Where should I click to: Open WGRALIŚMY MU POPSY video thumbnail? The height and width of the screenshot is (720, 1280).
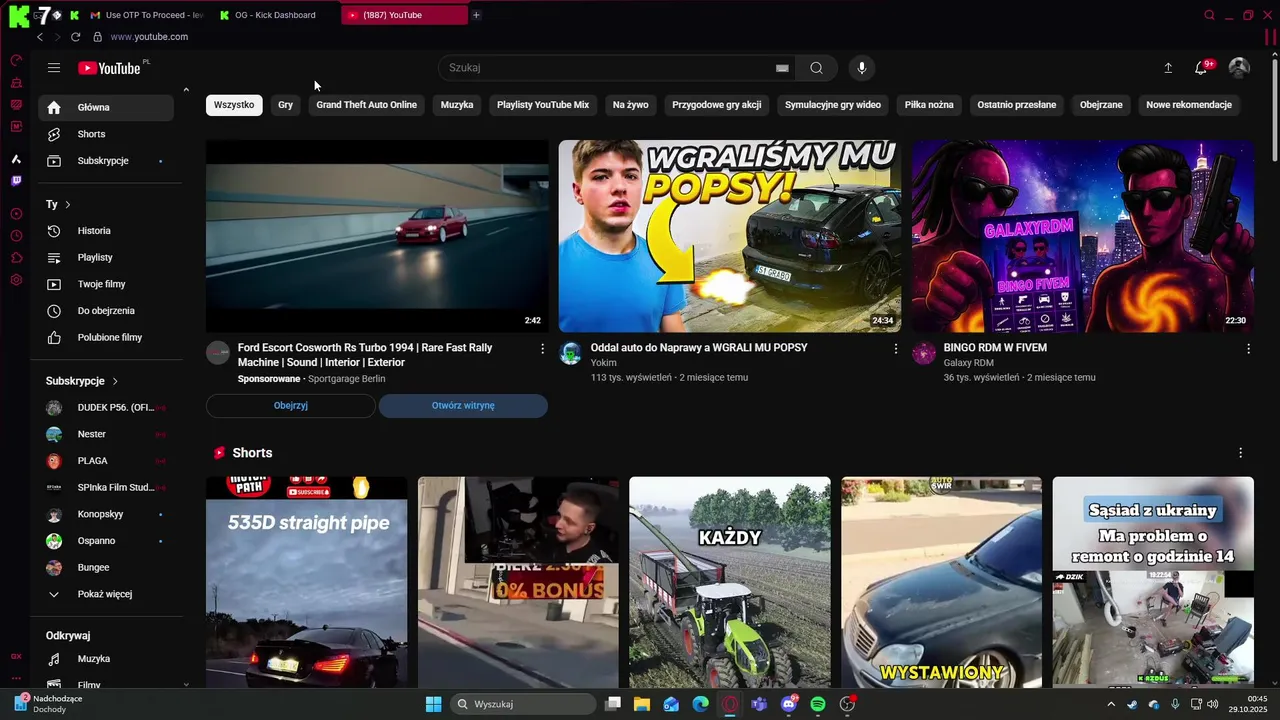[730, 236]
